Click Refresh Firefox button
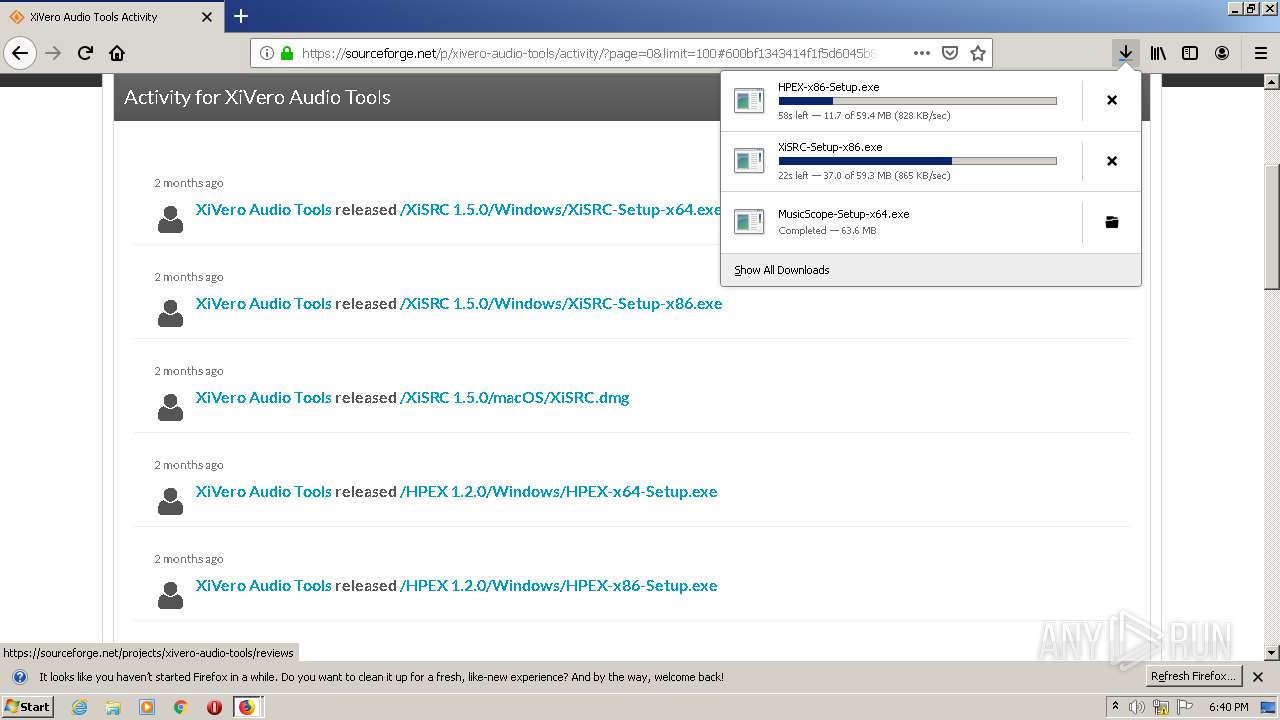The width and height of the screenshot is (1280, 720). point(1194,677)
